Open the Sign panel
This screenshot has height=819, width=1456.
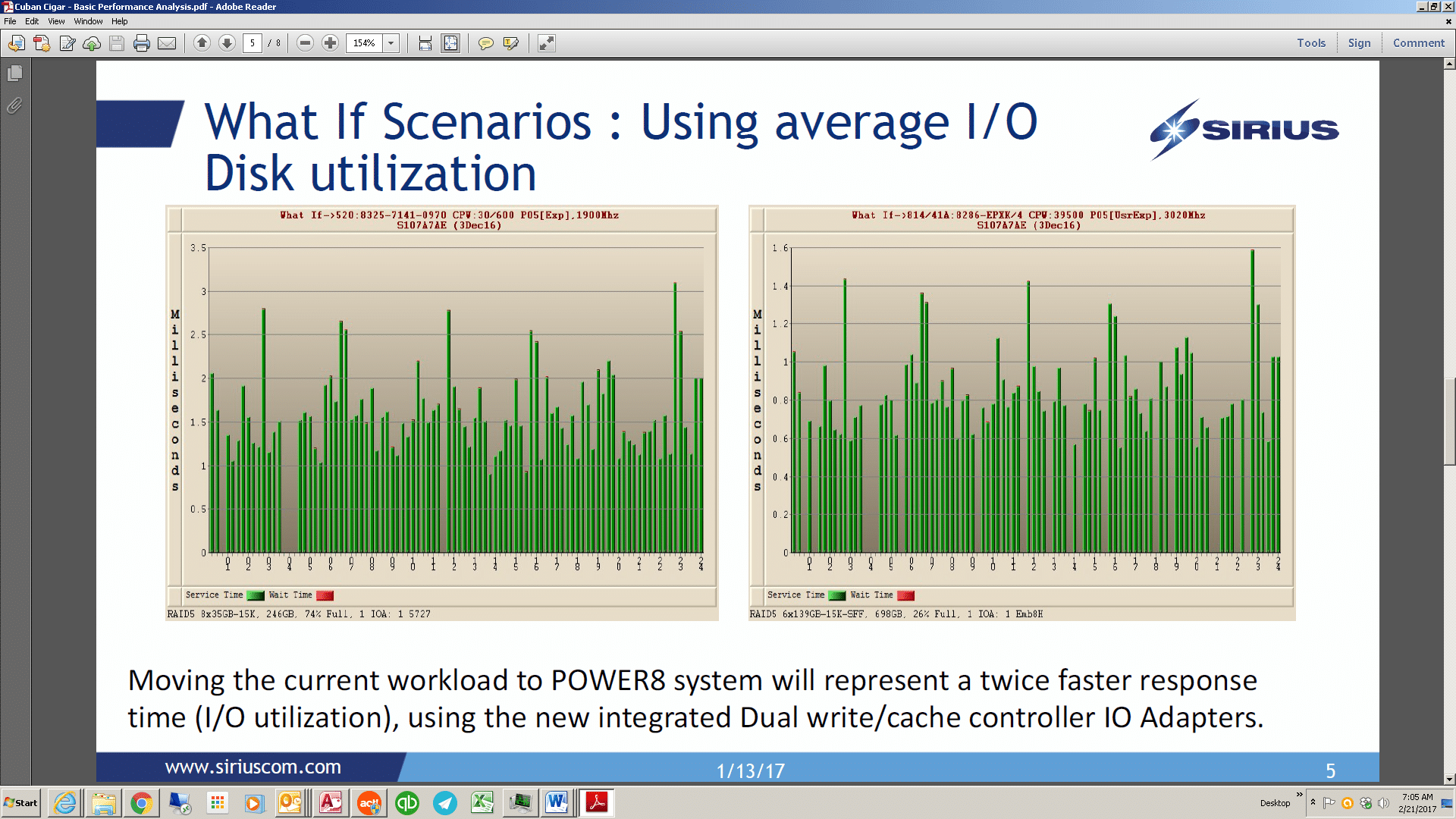click(x=1359, y=43)
